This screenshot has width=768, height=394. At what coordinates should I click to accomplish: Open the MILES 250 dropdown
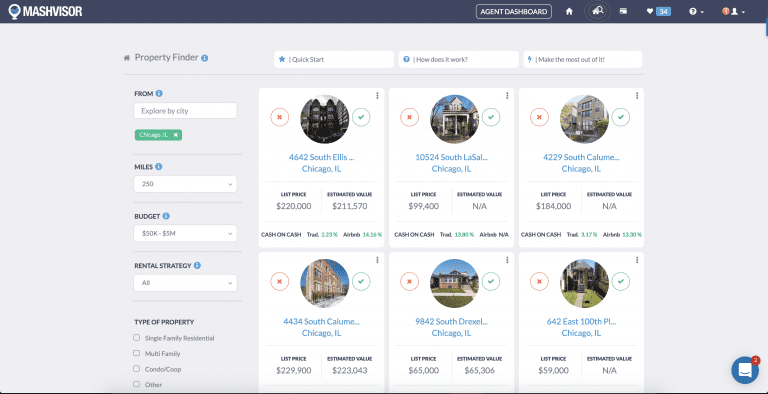tap(185, 184)
